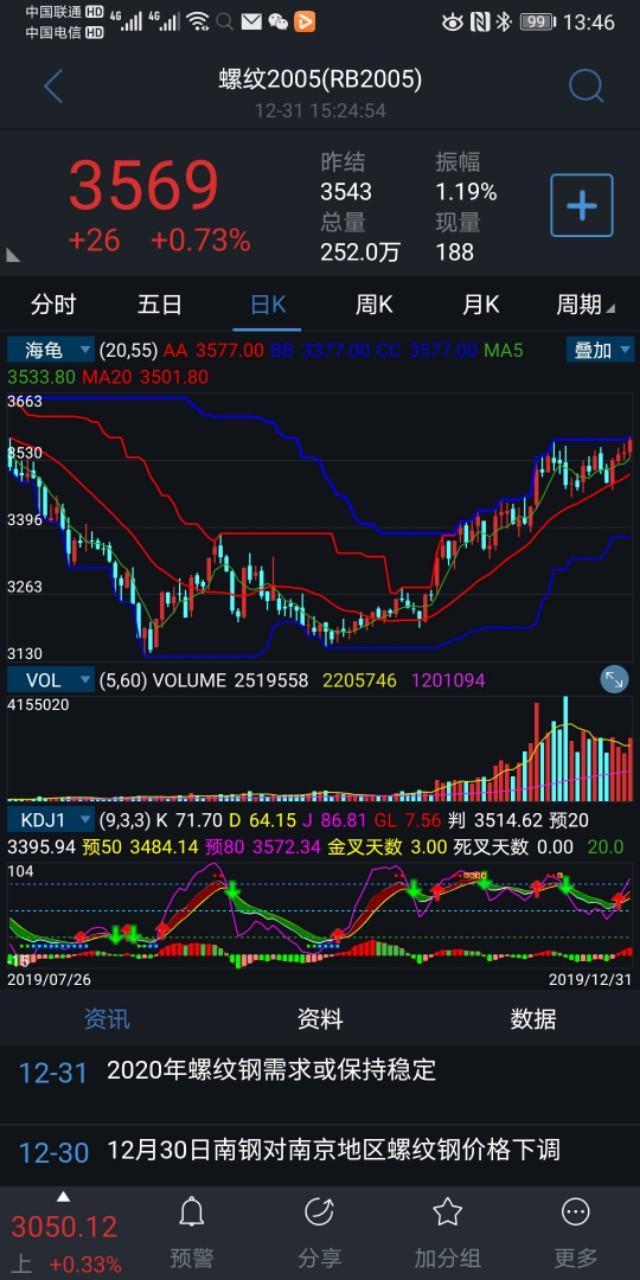640x1280 pixels.
Task: Tap the 3050.12 index ticker at bottom
Action: coord(64,1235)
